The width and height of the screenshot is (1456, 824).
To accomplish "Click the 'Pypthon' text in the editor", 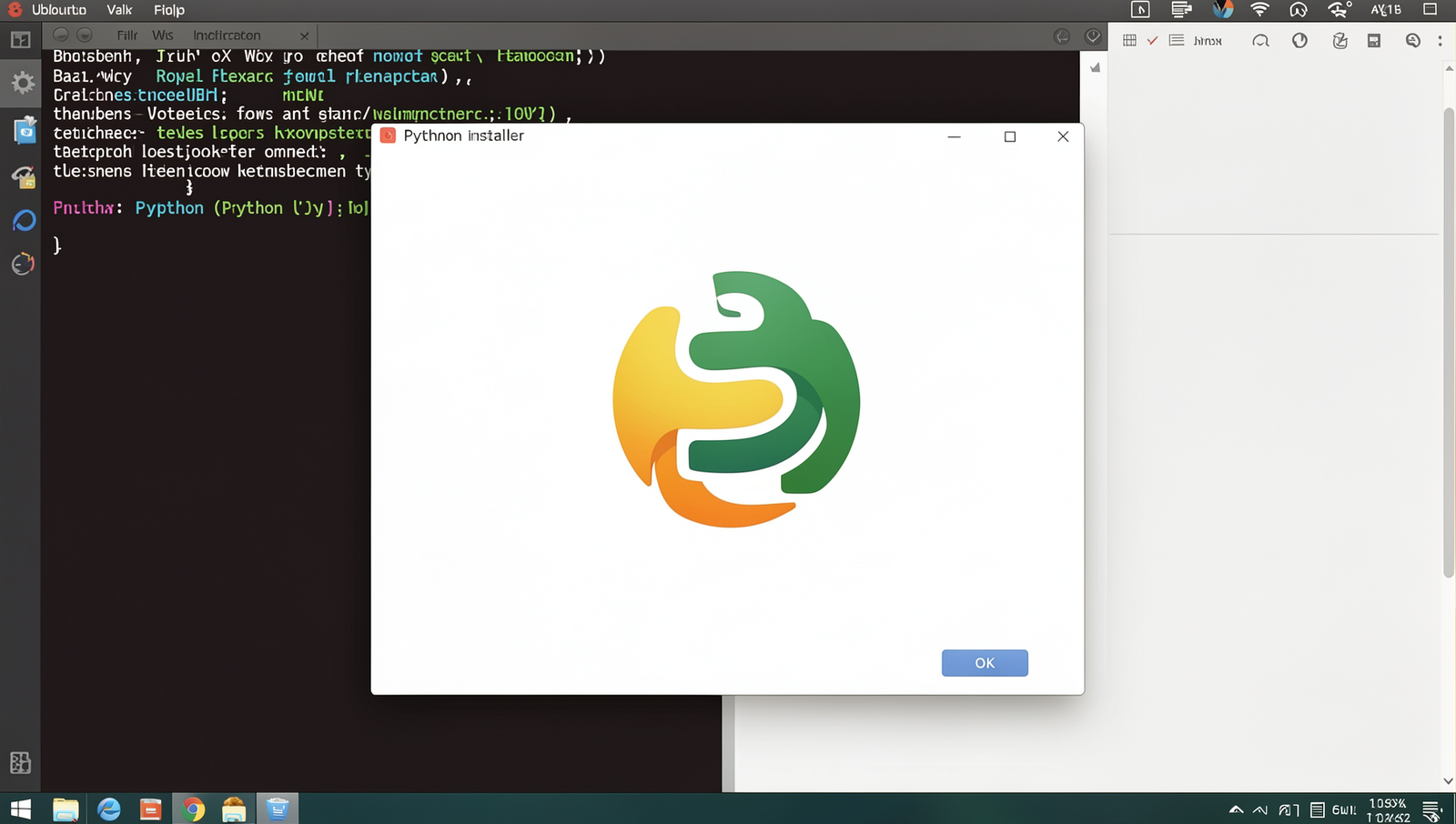I will pyautogui.click(x=169, y=208).
